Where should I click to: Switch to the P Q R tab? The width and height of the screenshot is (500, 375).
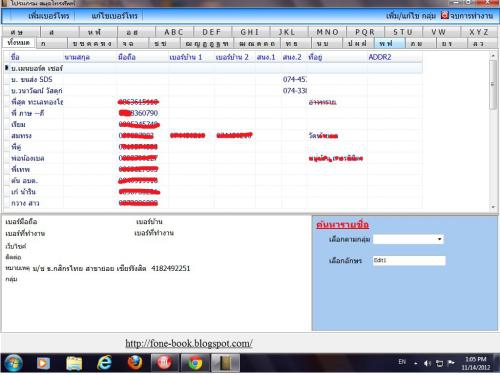(x=365, y=32)
